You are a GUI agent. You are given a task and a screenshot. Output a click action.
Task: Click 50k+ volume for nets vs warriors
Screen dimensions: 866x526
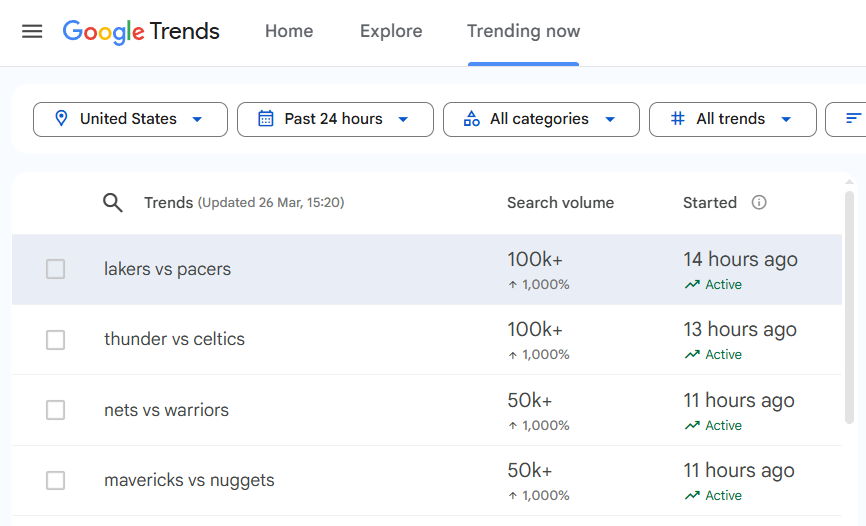click(530, 400)
